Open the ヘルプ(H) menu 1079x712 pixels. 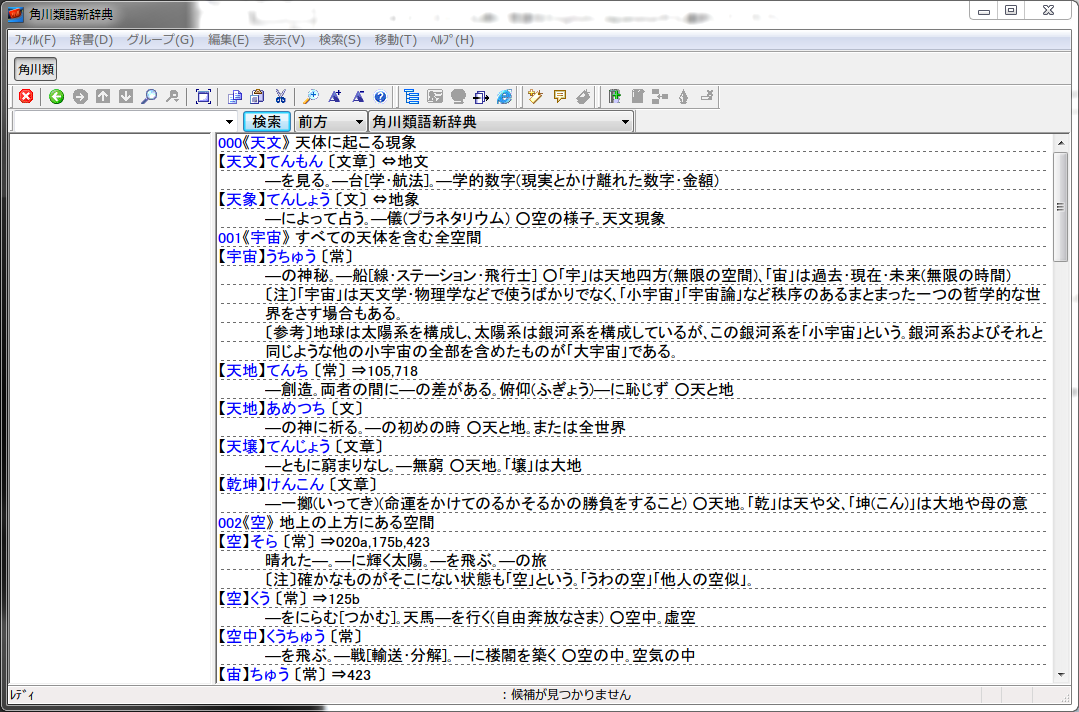[x=452, y=40]
